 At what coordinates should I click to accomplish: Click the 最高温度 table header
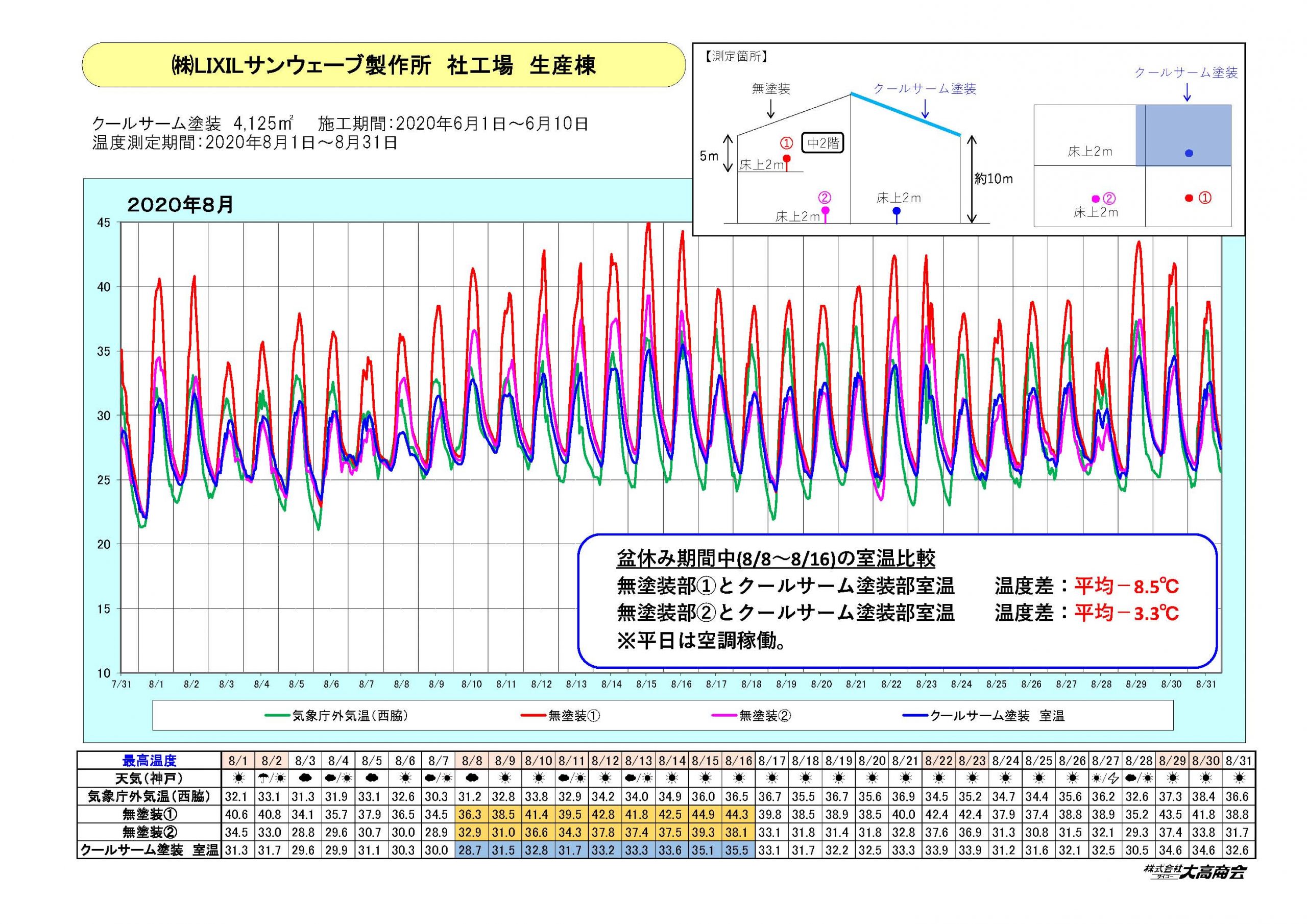click(x=149, y=760)
